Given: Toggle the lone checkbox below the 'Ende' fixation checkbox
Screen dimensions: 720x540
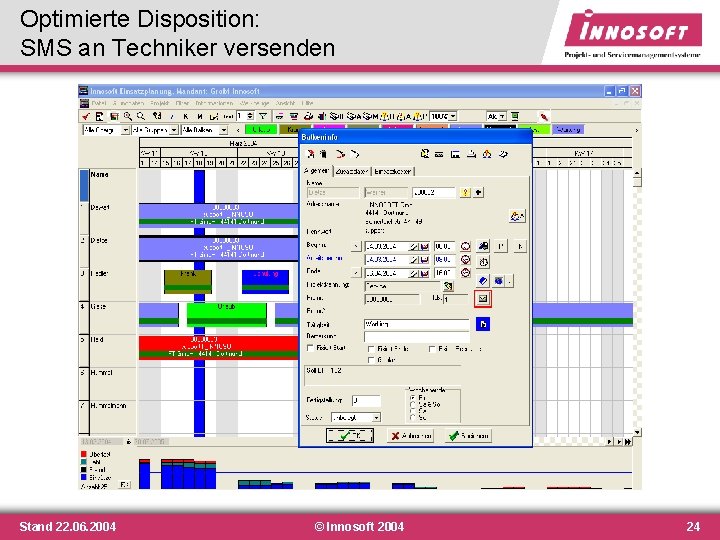Looking at the screenshot, I should pos(371,360).
